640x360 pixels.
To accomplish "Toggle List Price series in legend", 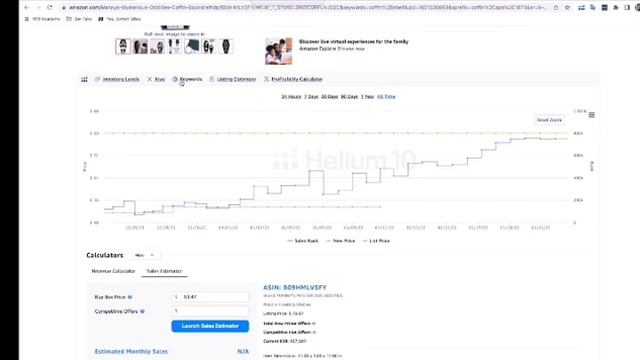I will click(376, 241).
